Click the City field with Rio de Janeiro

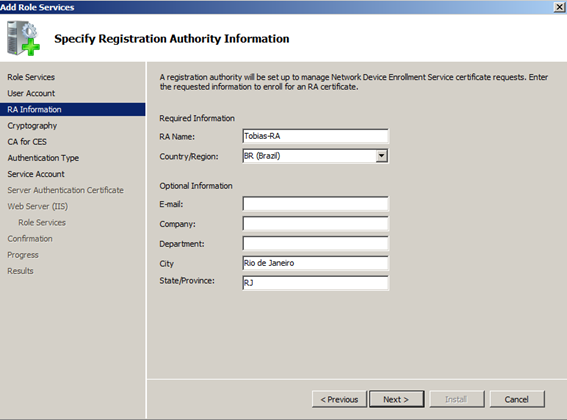tap(316, 263)
